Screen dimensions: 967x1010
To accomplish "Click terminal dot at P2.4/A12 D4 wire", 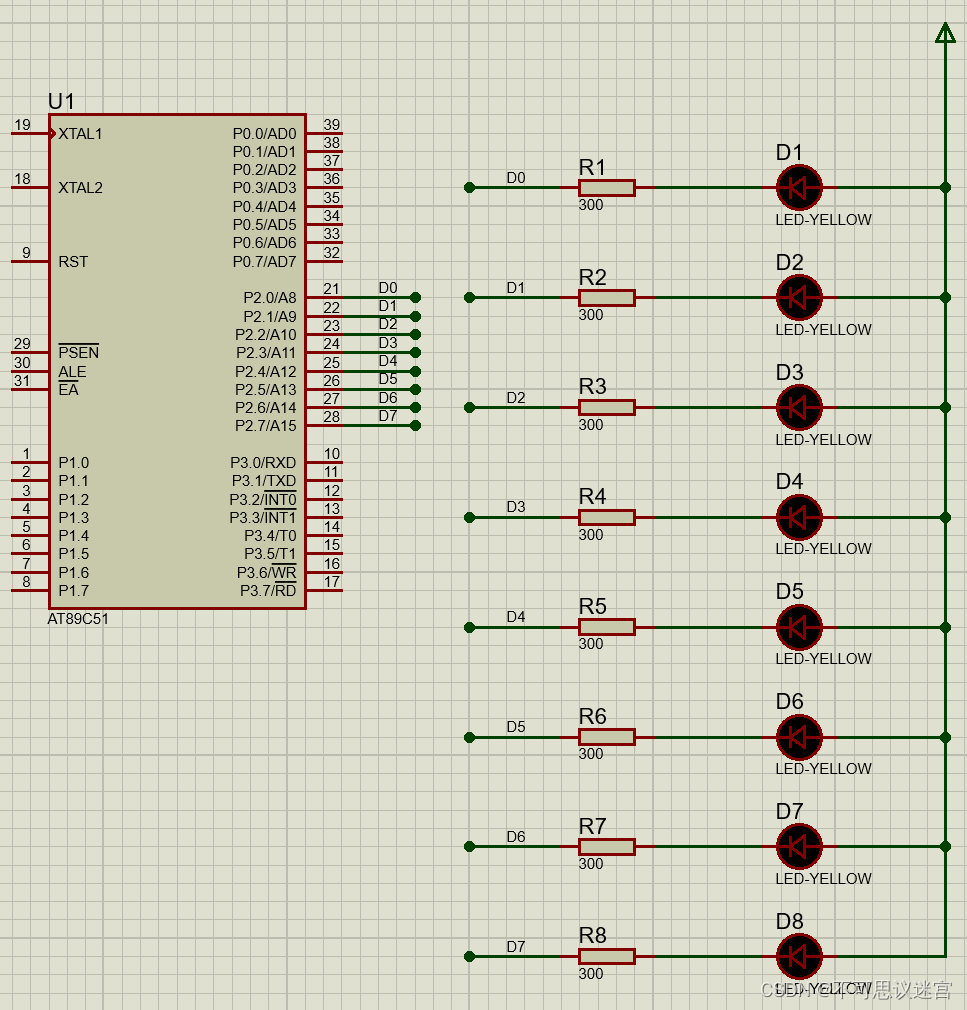I will click(416, 371).
